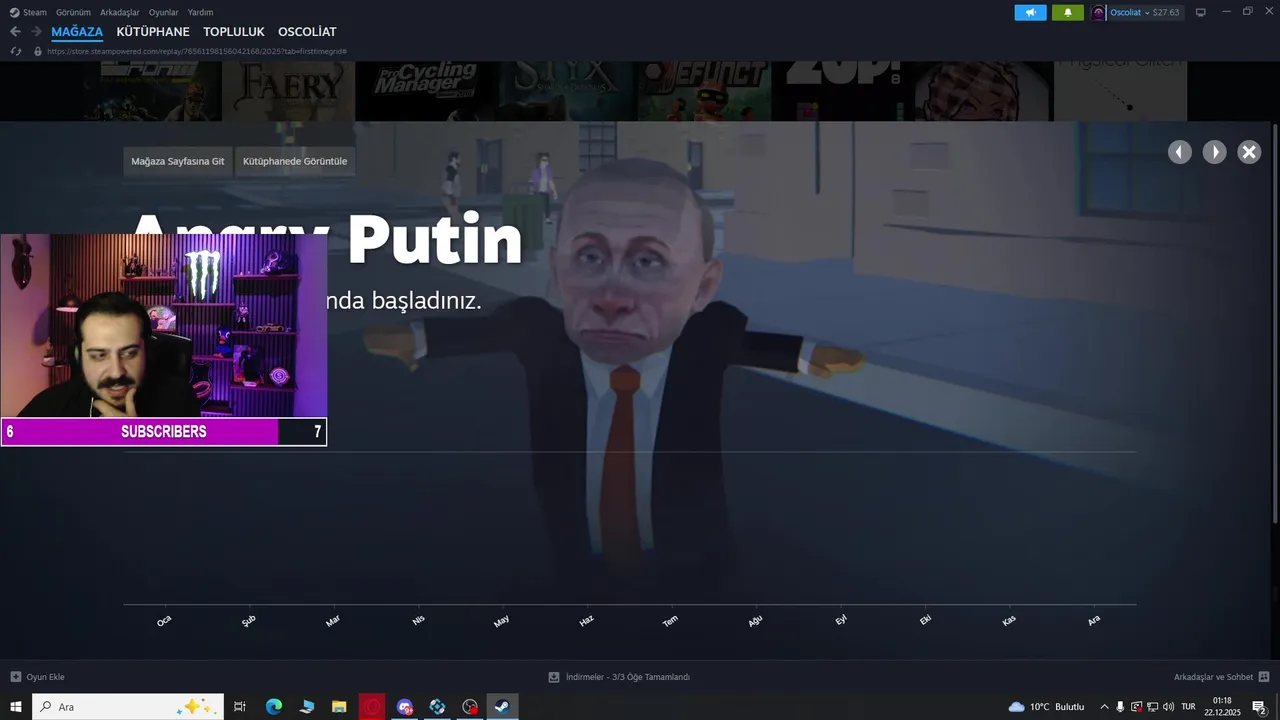This screenshot has height=720, width=1280.
Task: Go forward with the Steam forward arrow
Action: tap(36, 32)
